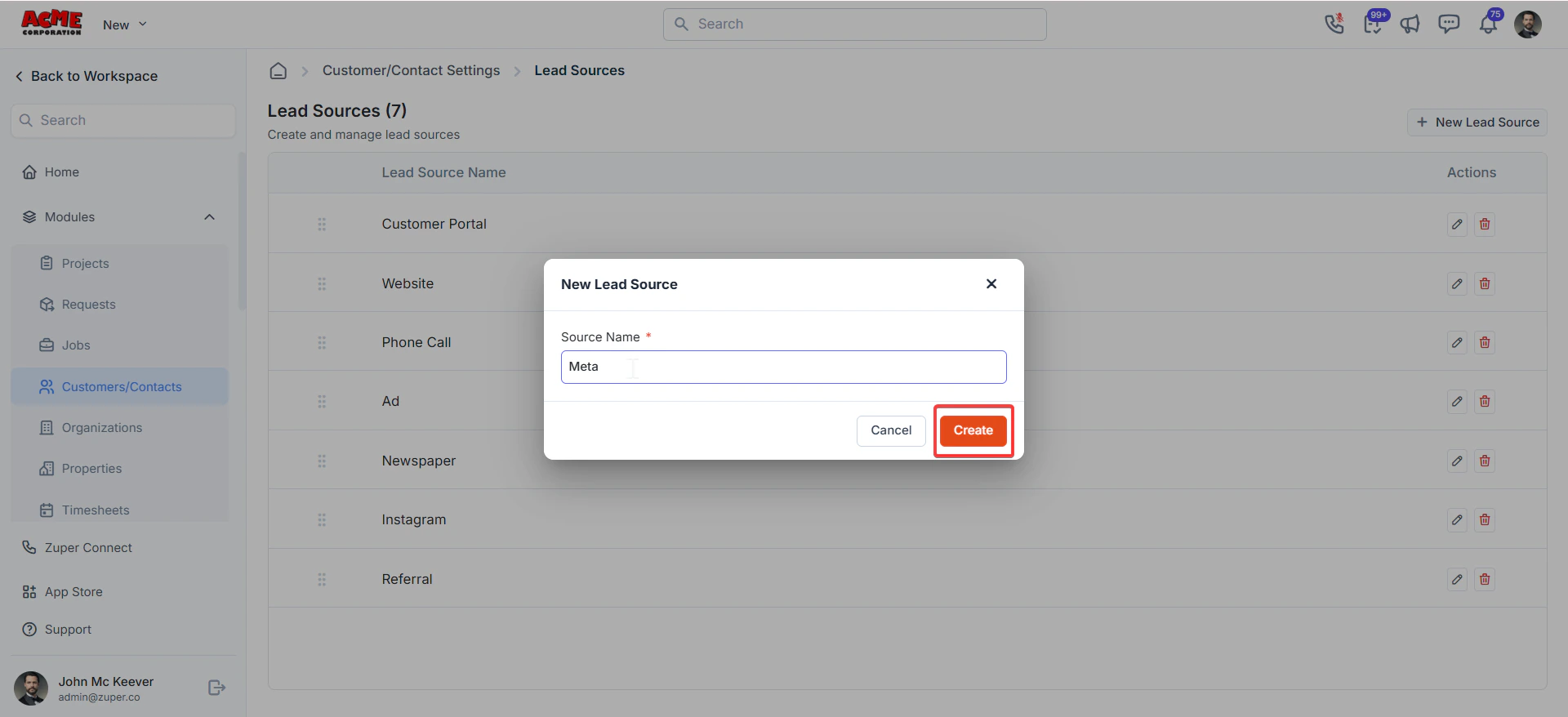Click drag handle for Newspaper row
Image resolution: width=1568 pixels, height=717 pixels.
[322, 461]
